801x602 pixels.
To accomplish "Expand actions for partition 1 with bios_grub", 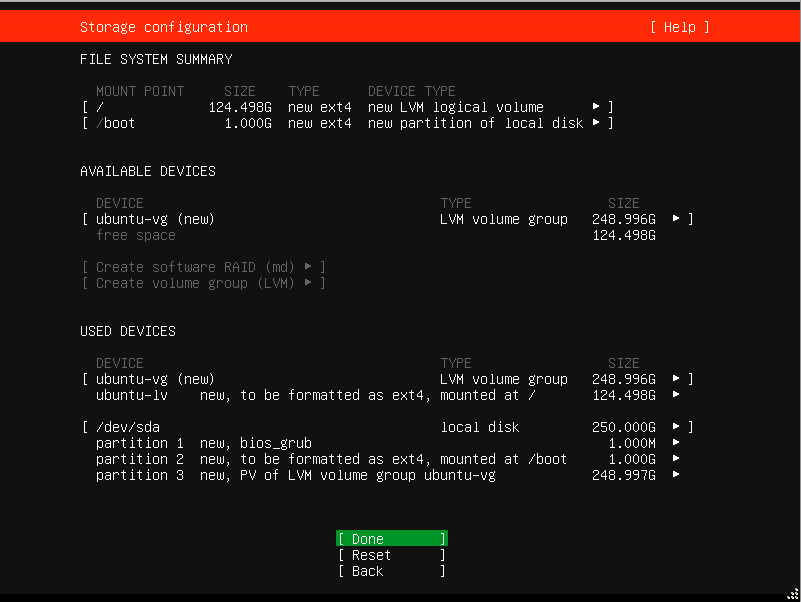I will (674, 443).
